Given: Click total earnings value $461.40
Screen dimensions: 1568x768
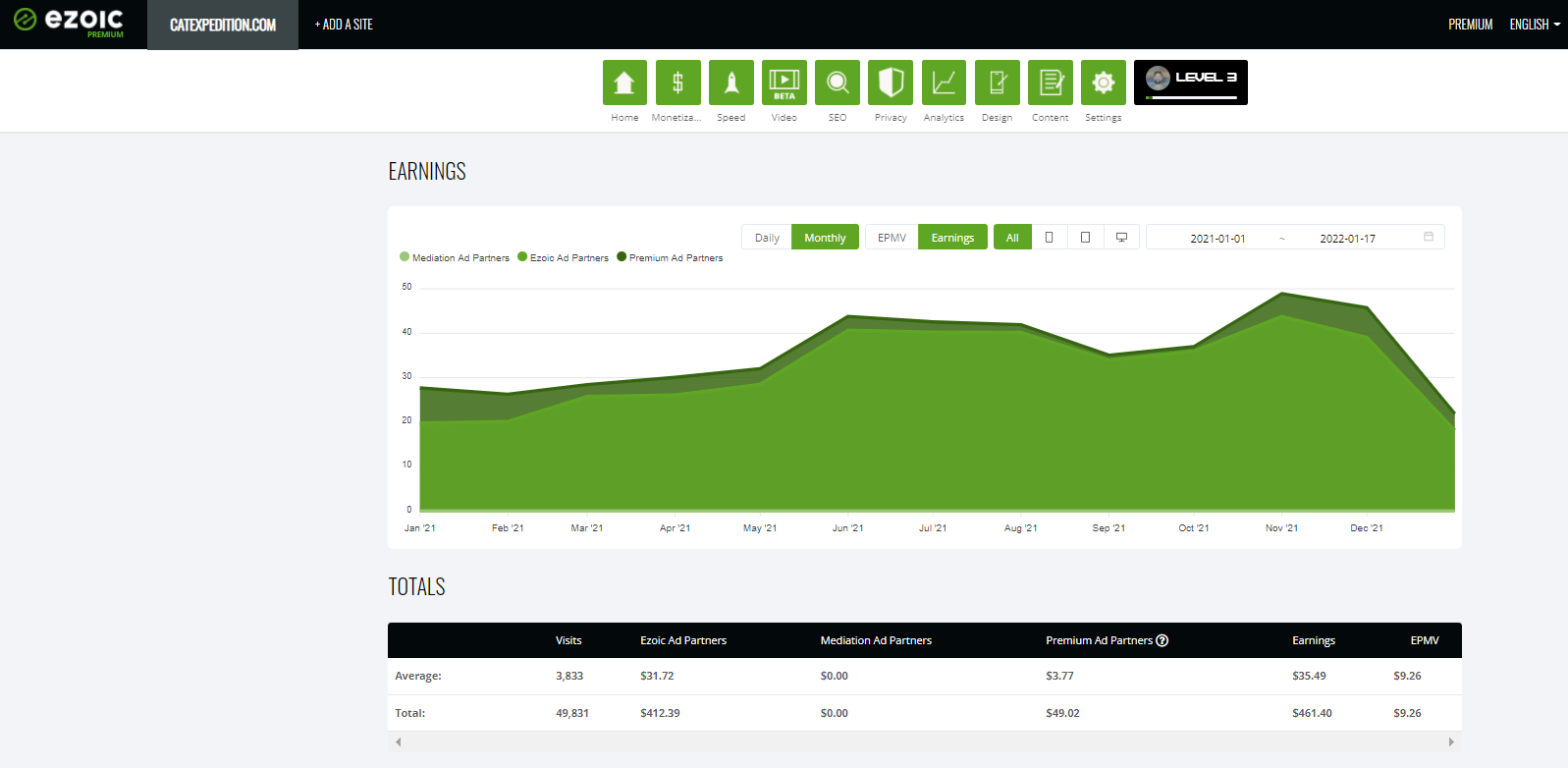Looking at the screenshot, I should (1312, 713).
